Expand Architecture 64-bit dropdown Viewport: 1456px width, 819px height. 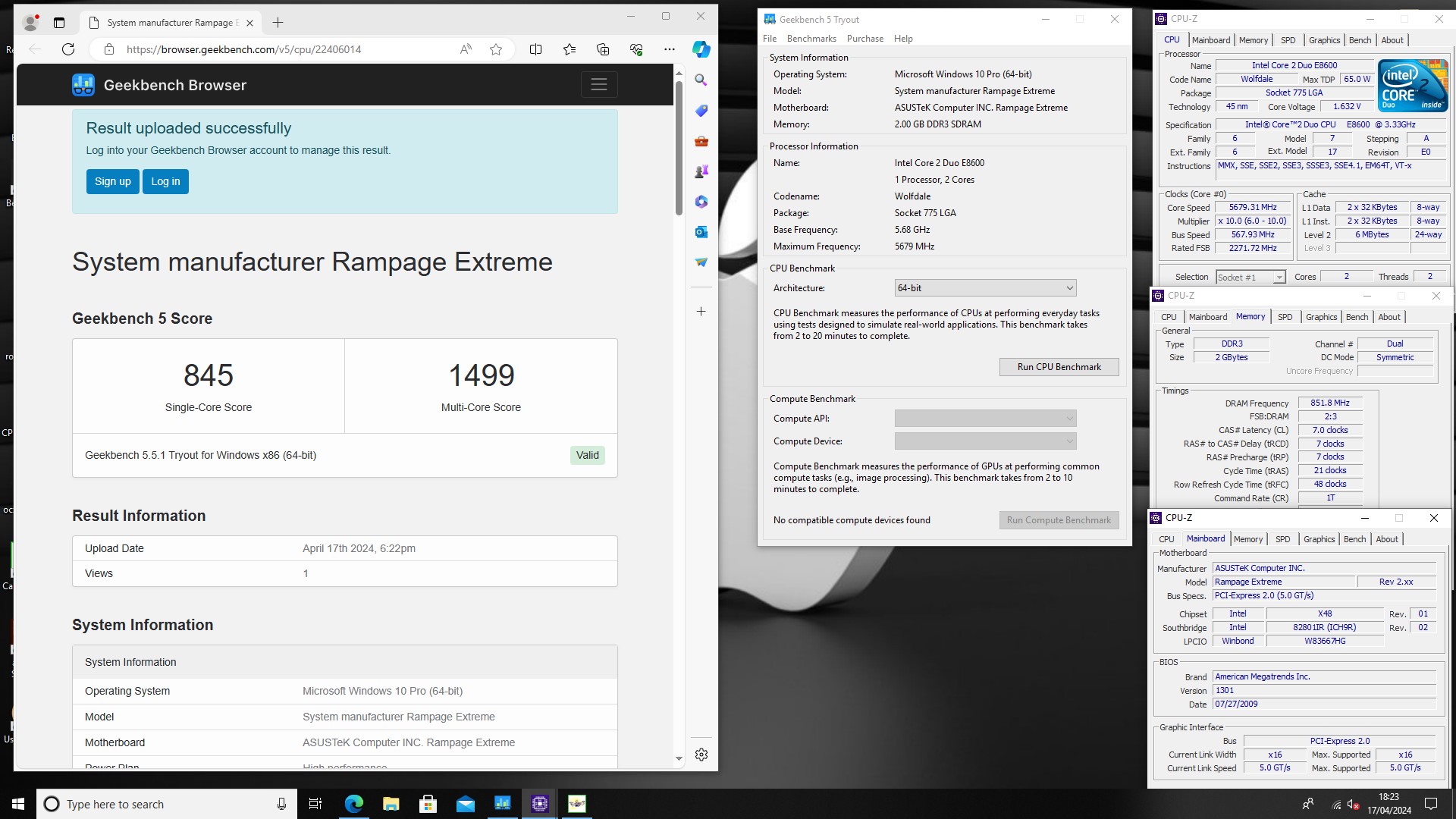pyautogui.click(x=985, y=288)
